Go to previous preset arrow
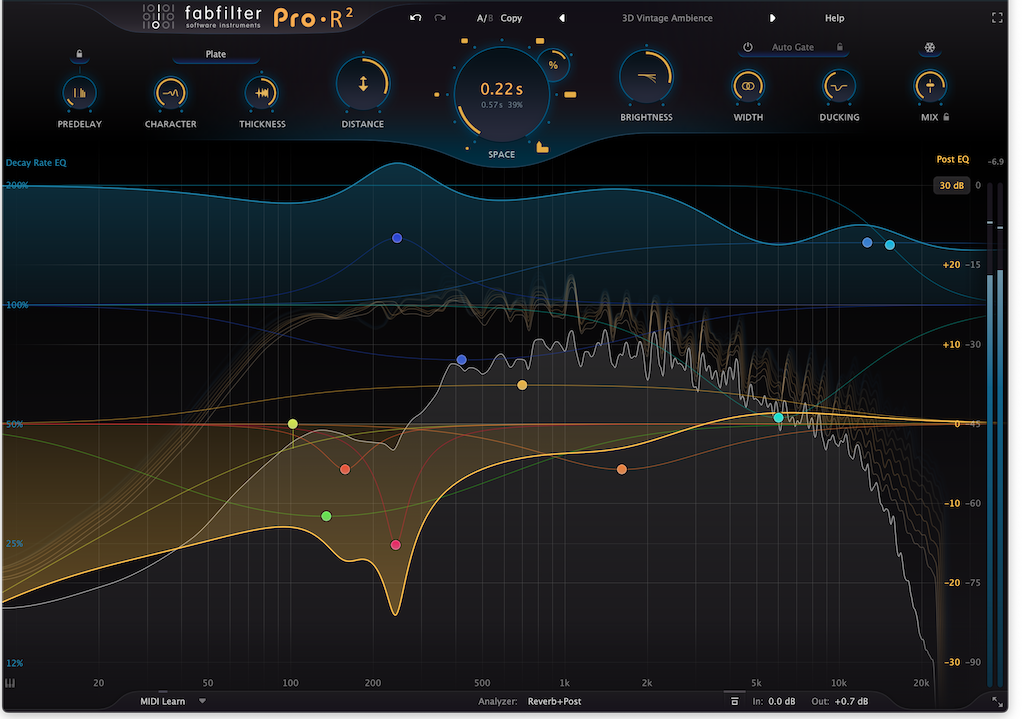This screenshot has width=1024, height=719. tap(562, 18)
